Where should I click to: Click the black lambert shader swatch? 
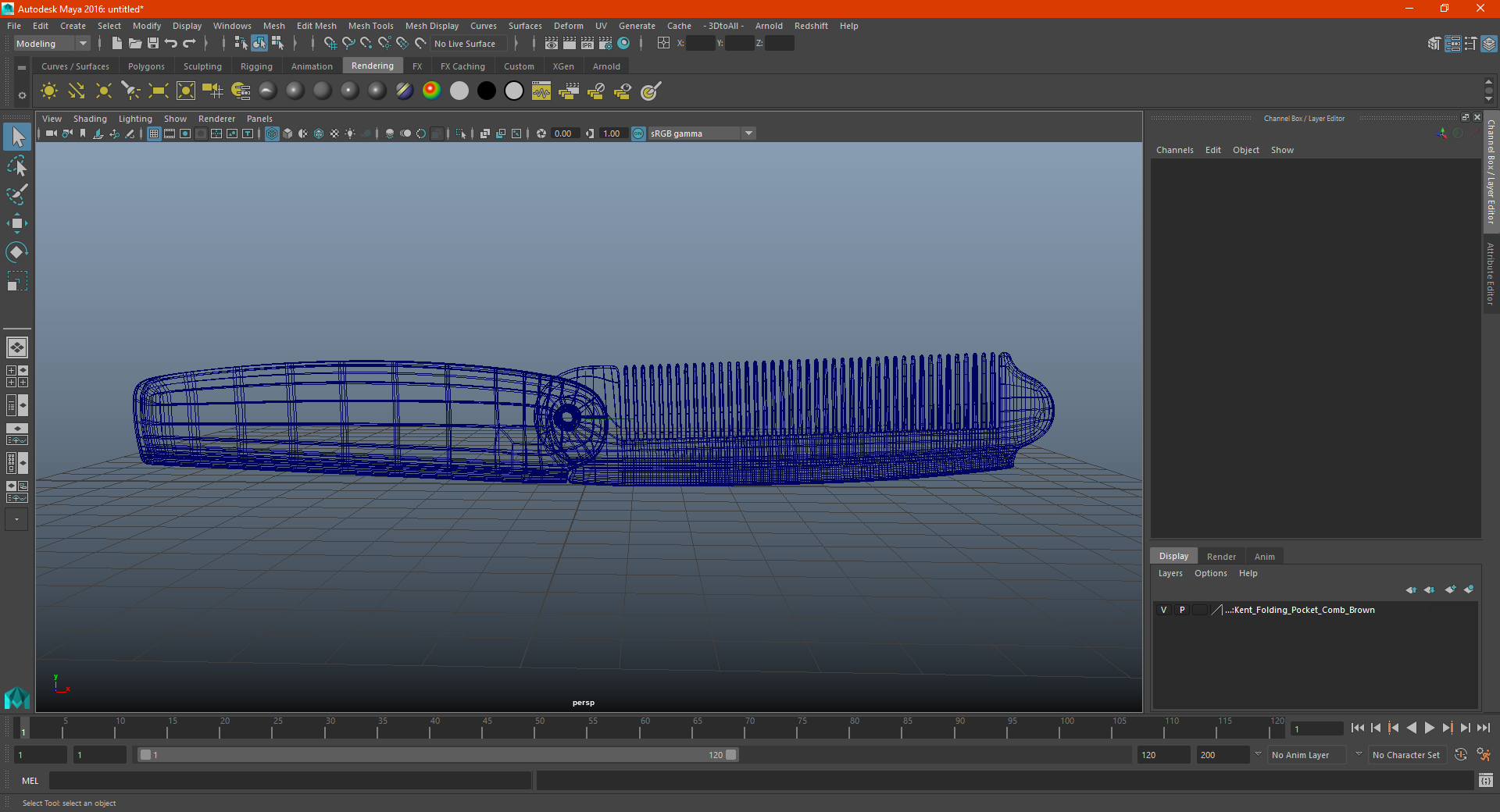486,91
